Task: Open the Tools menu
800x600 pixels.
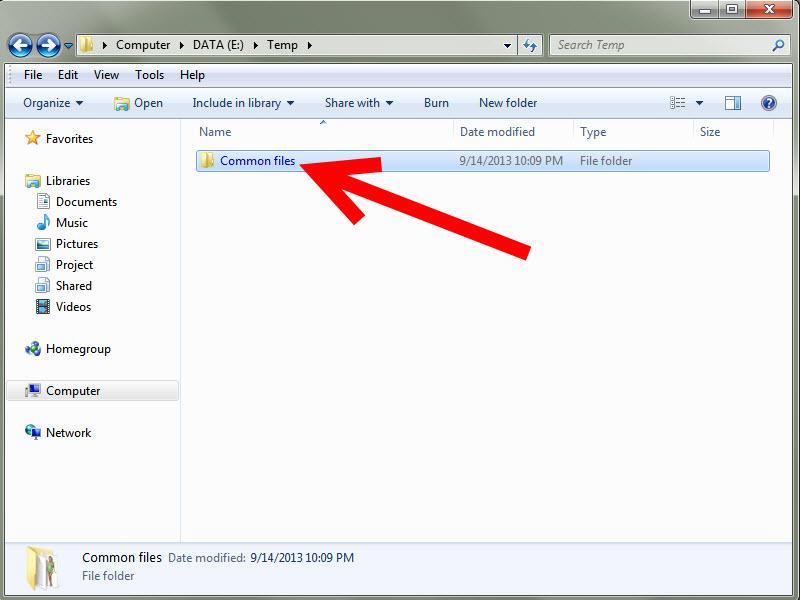Action: pos(149,75)
